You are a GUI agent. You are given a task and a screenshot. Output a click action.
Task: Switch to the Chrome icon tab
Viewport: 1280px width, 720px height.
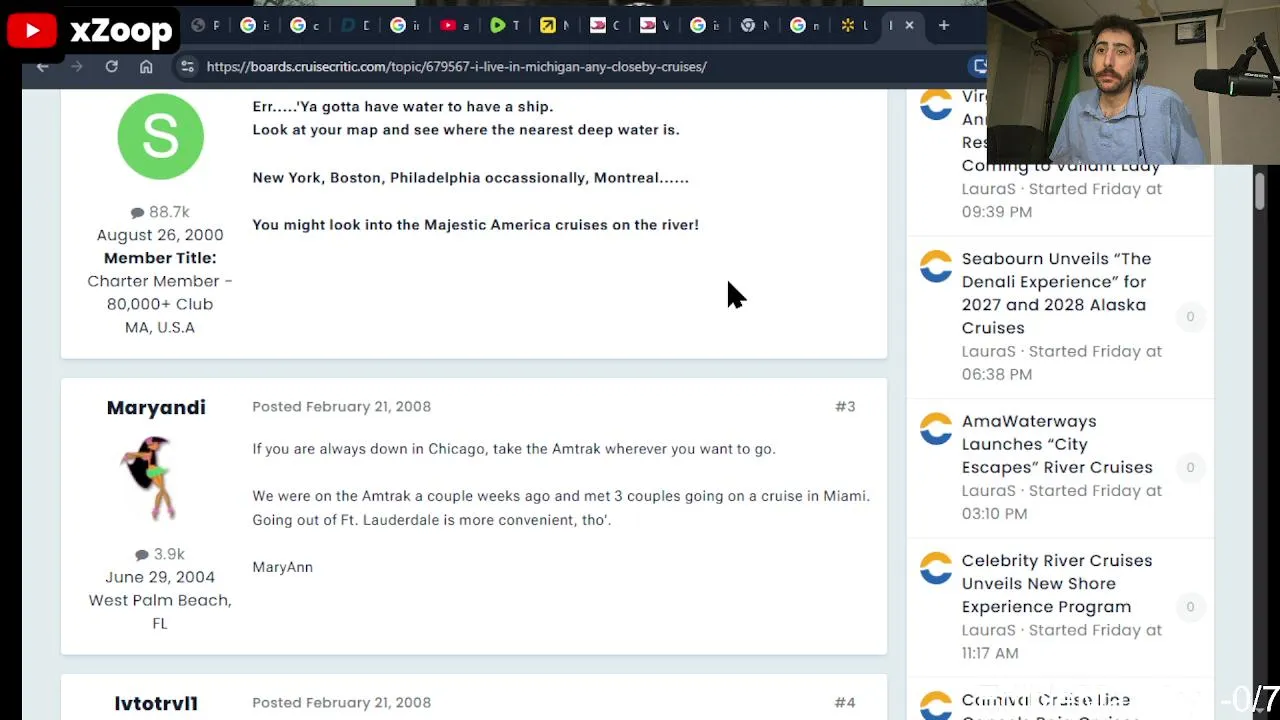pyautogui.click(x=754, y=25)
